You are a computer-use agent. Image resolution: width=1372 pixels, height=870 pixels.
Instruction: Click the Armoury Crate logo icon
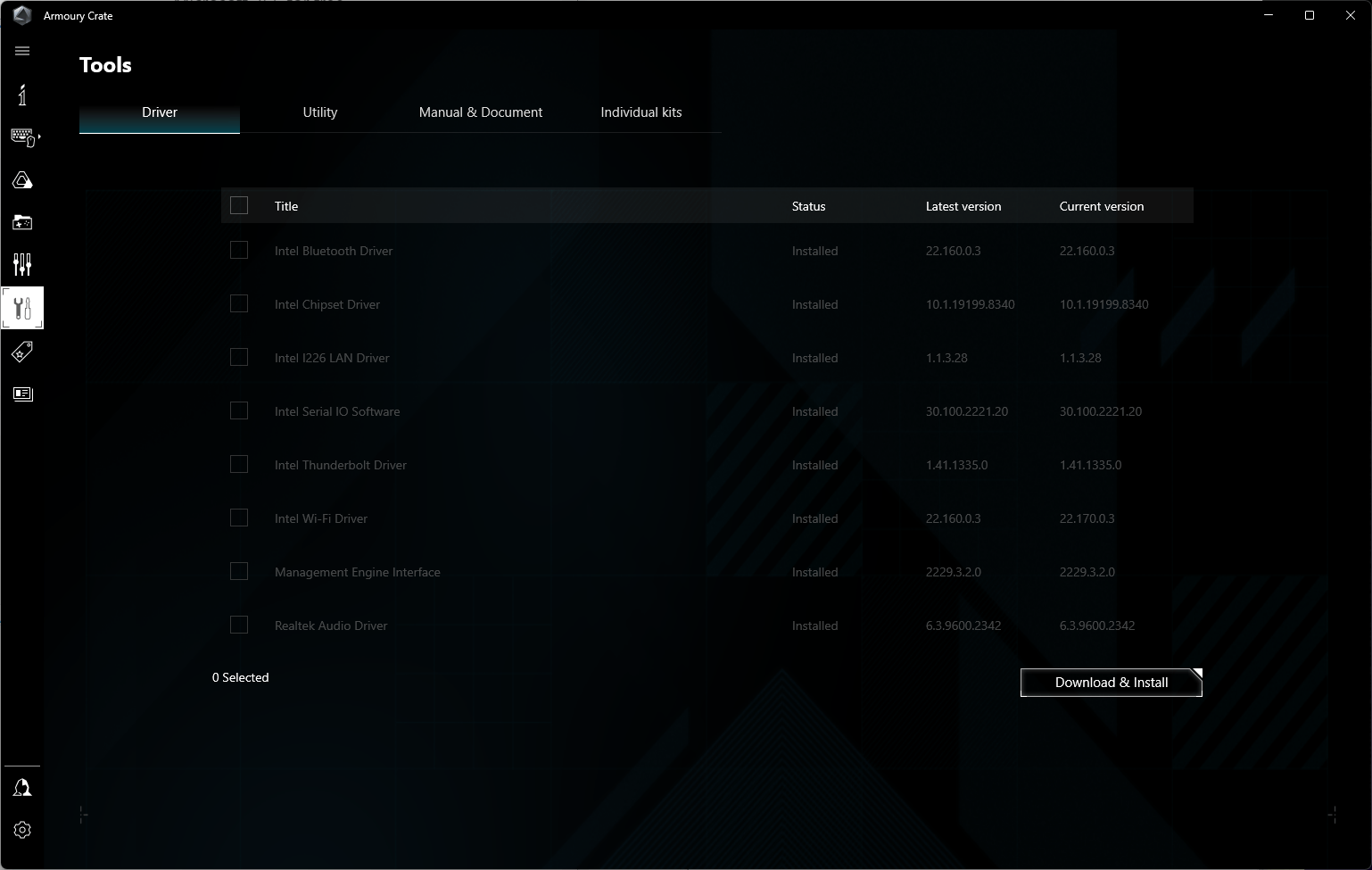click(x=22, y=15)
